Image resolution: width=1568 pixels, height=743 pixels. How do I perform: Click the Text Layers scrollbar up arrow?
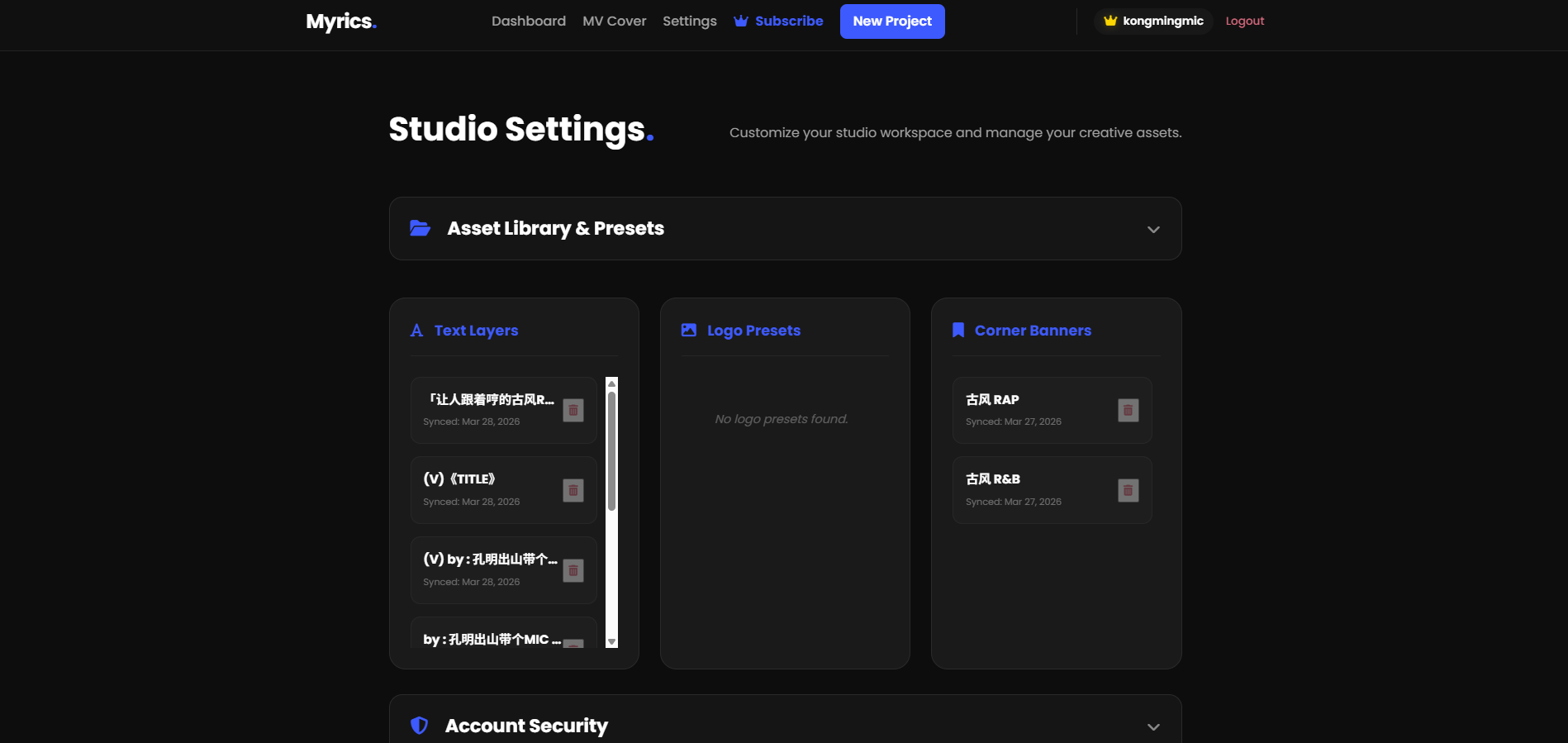point(612,383)
